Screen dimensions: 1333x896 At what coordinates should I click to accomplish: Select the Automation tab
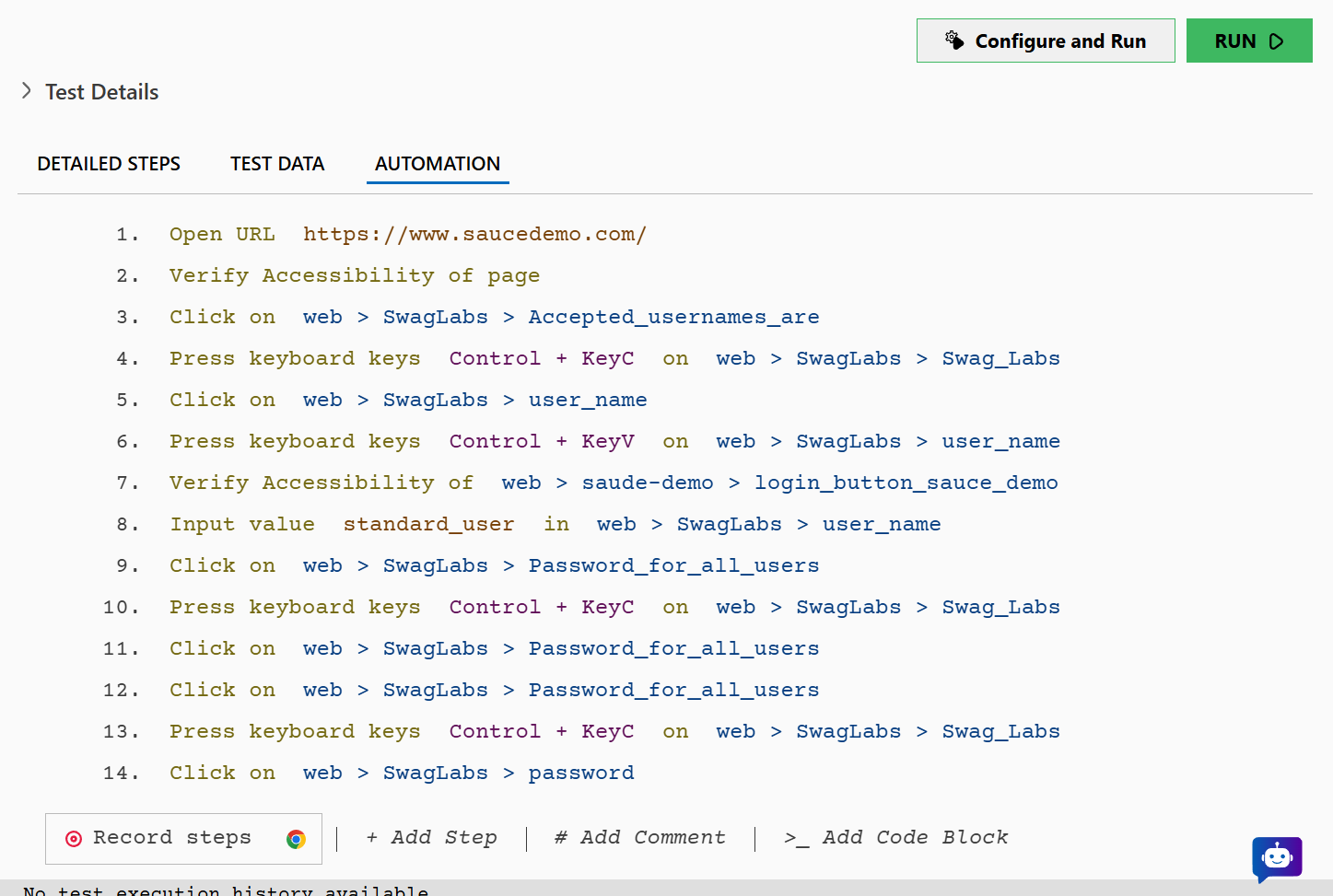[437, 164]
